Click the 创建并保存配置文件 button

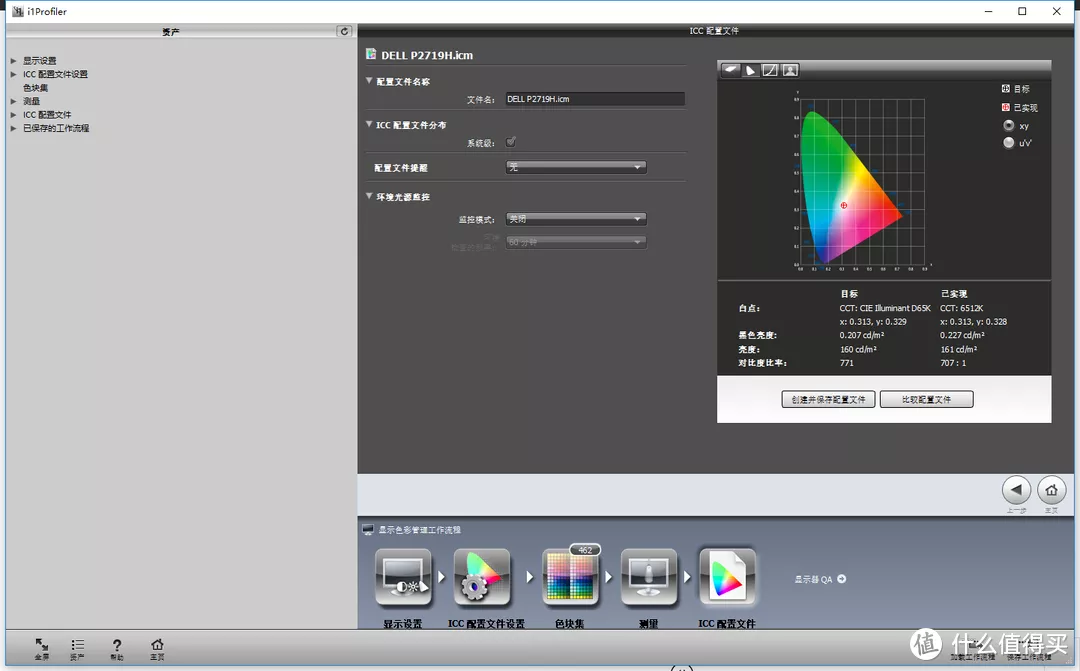coord(829,400)
